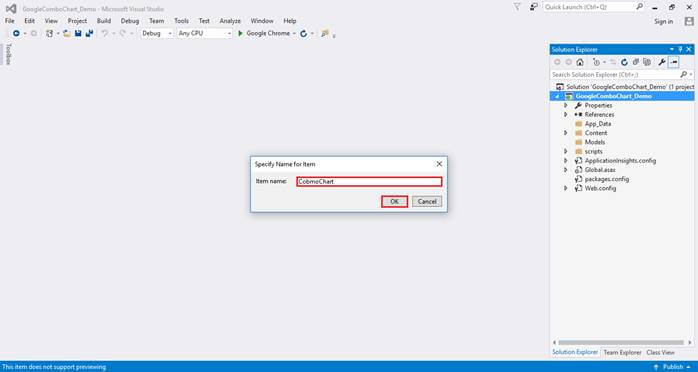Open the Toolbox side tab
The width and height of the screenshot is (698, 372).
[x=8, y=54]
